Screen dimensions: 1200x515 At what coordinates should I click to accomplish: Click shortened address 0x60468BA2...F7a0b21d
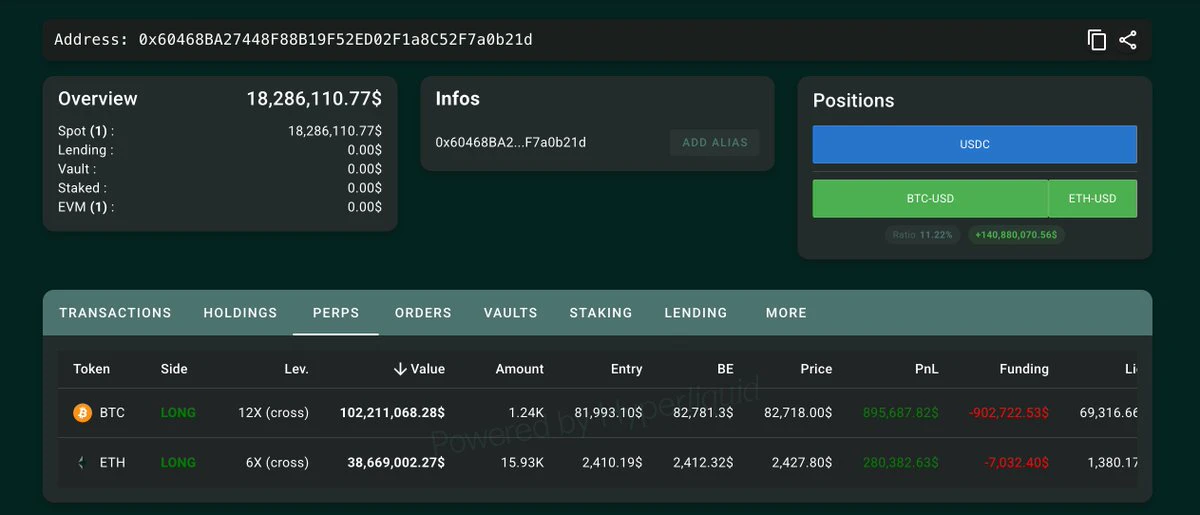[511, 142]
